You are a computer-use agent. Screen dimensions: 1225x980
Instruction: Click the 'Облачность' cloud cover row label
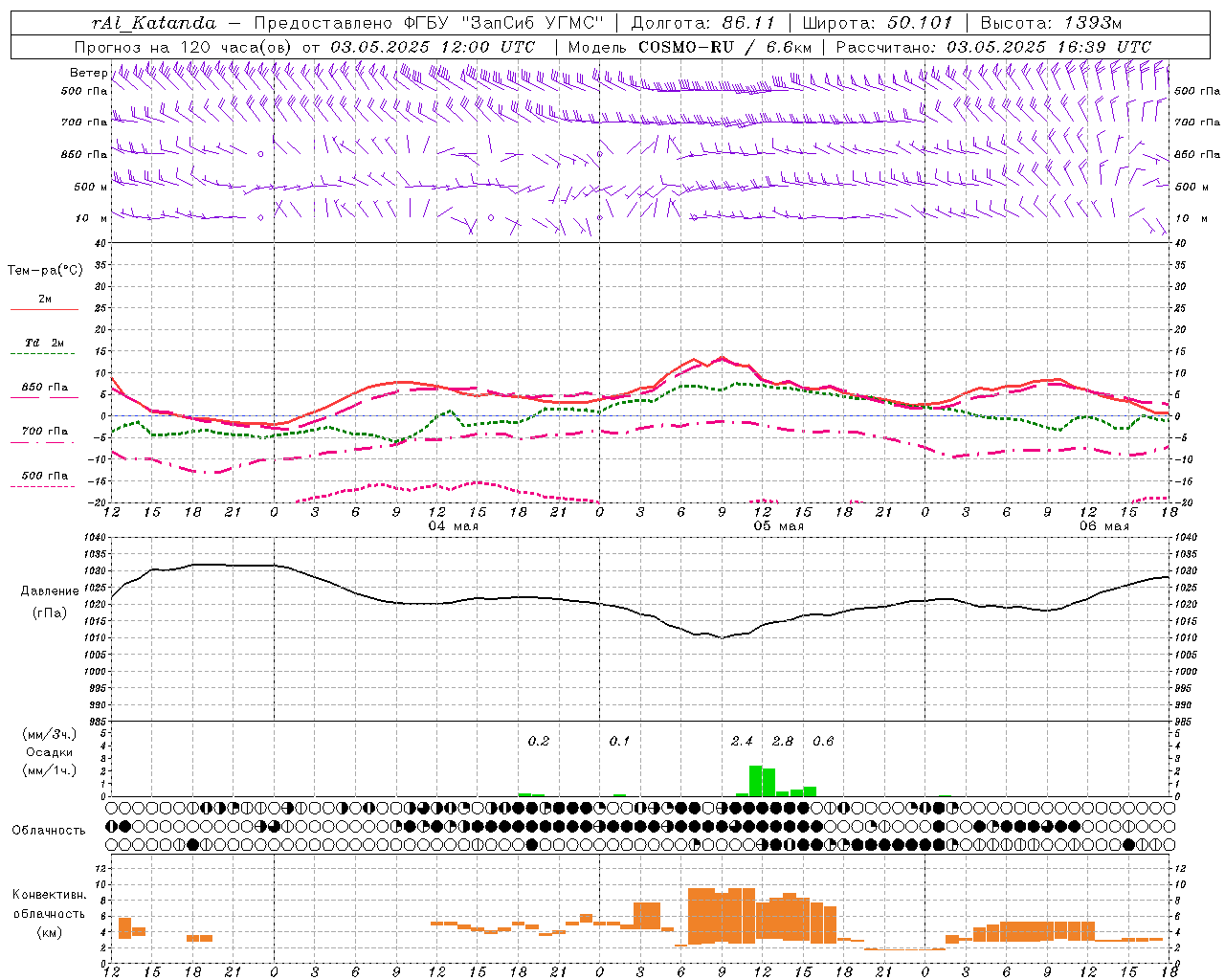pyautogui.click(x=49, y=830)
